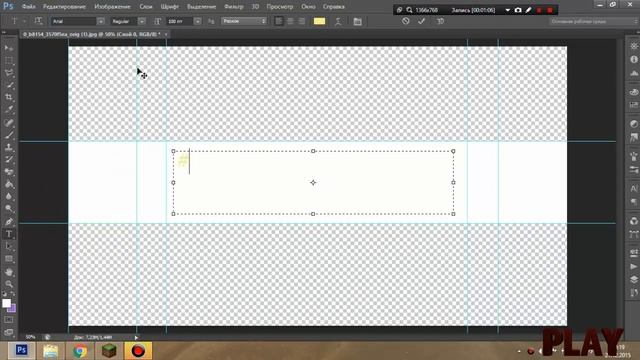This screenshot has width=640, height=360.
Task: Open the Шрифт menu
Action: [x=170, y=7]
